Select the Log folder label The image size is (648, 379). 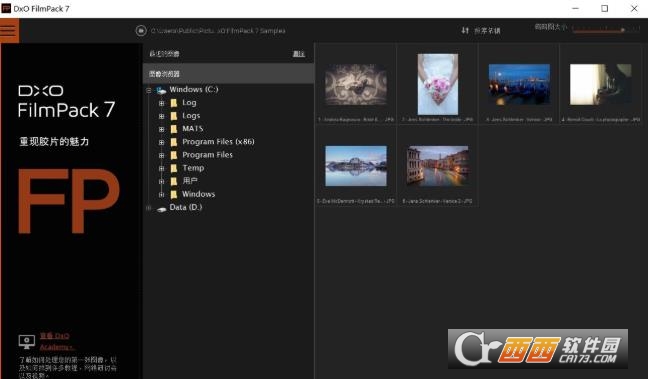(189, 102)
